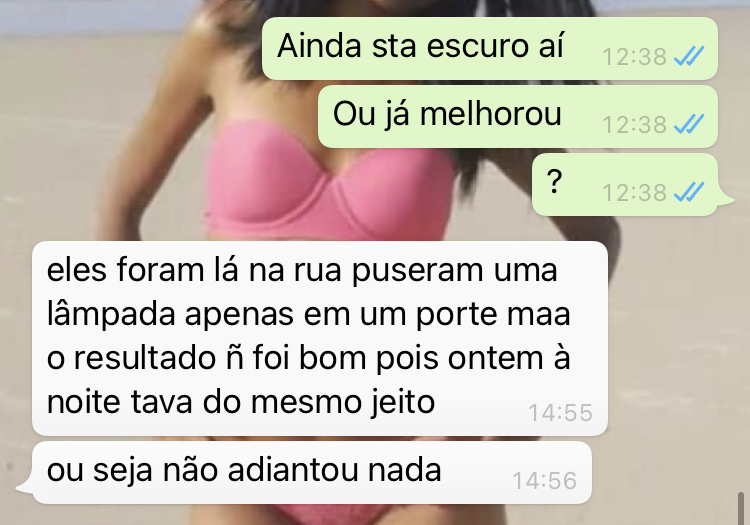Click the 12:38 timestamp on 'Ou já melhorou'
This screenshot has width=750, height=525.
click(634, 125)
